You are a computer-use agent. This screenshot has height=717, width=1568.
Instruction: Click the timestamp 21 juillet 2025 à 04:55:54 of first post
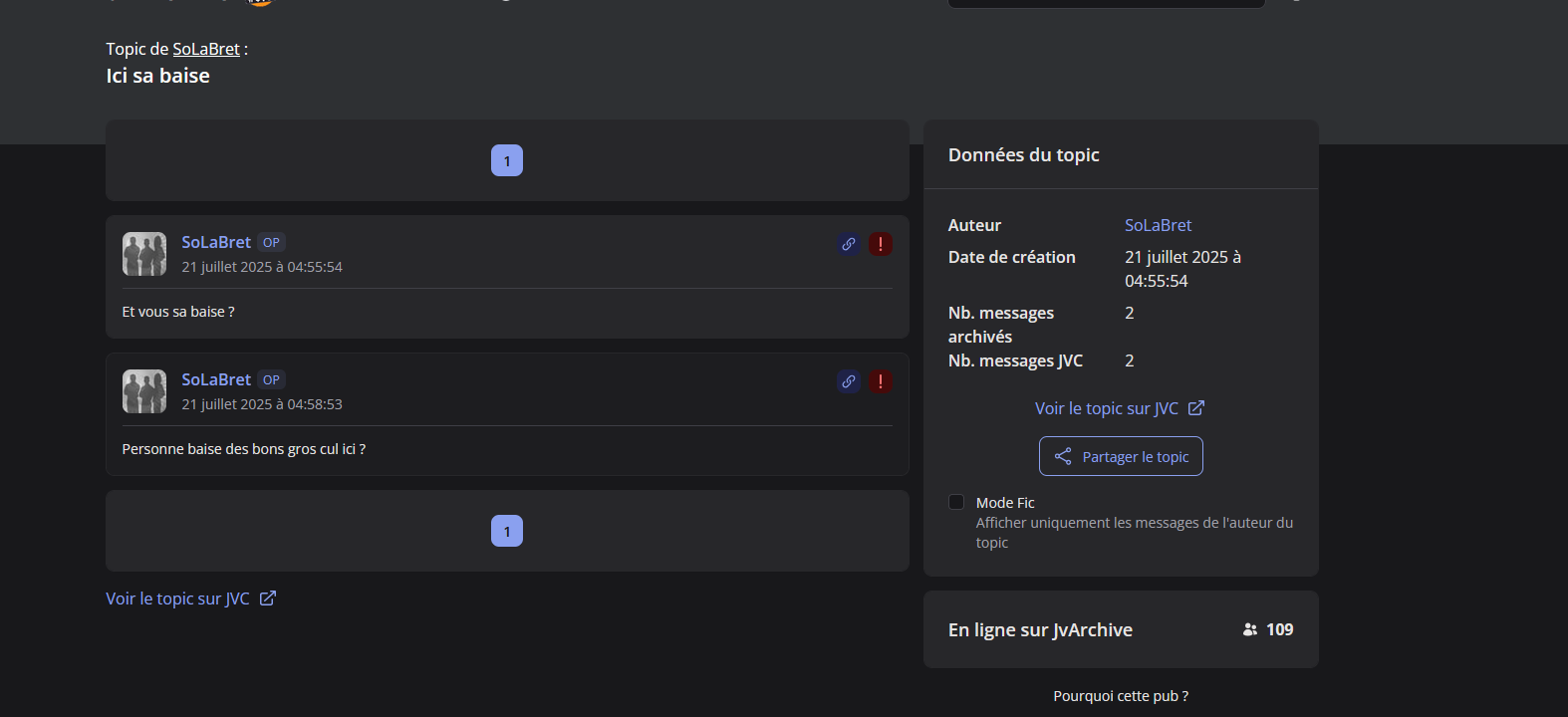coord(262,267)
